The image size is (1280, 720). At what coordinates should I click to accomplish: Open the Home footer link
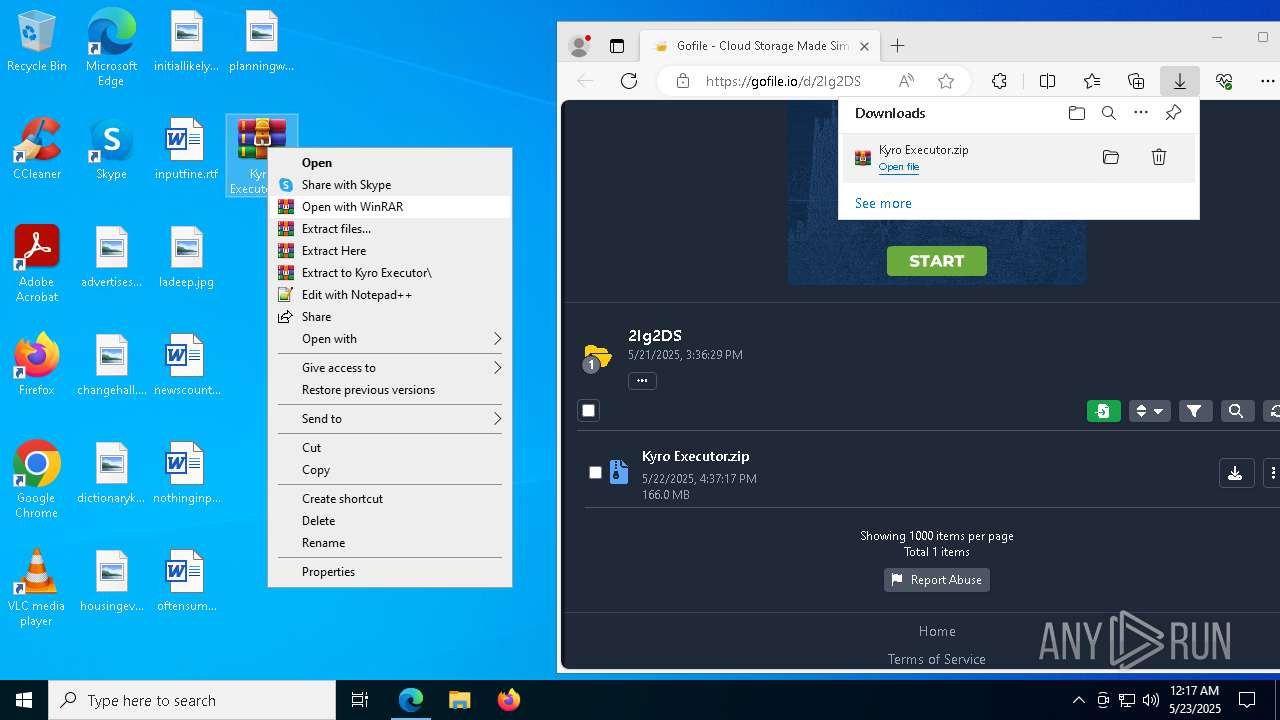(x=937, y=631)
